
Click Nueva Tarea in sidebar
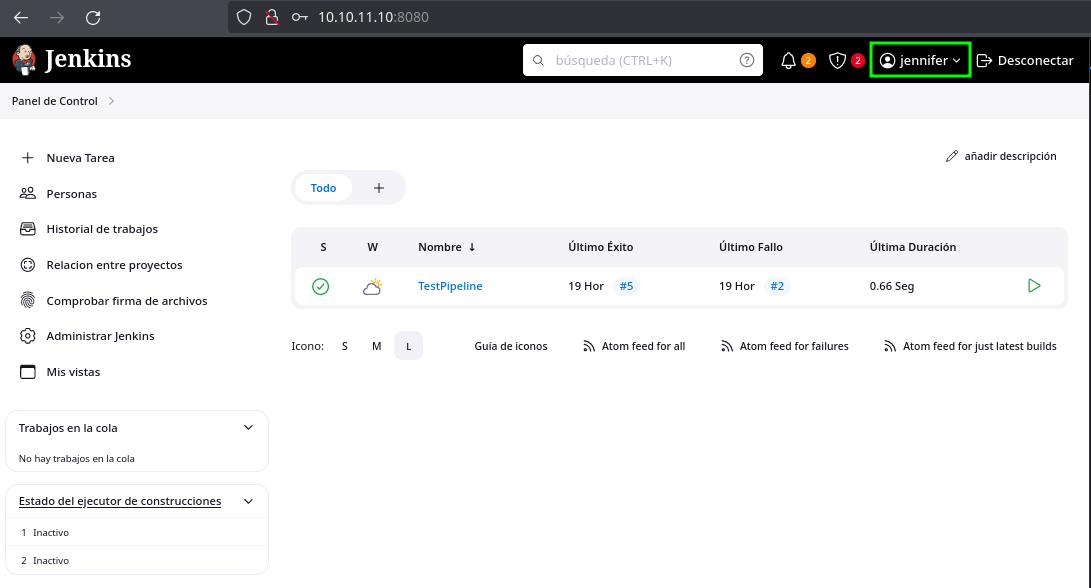pyautogui.click(x=80, y=158)
